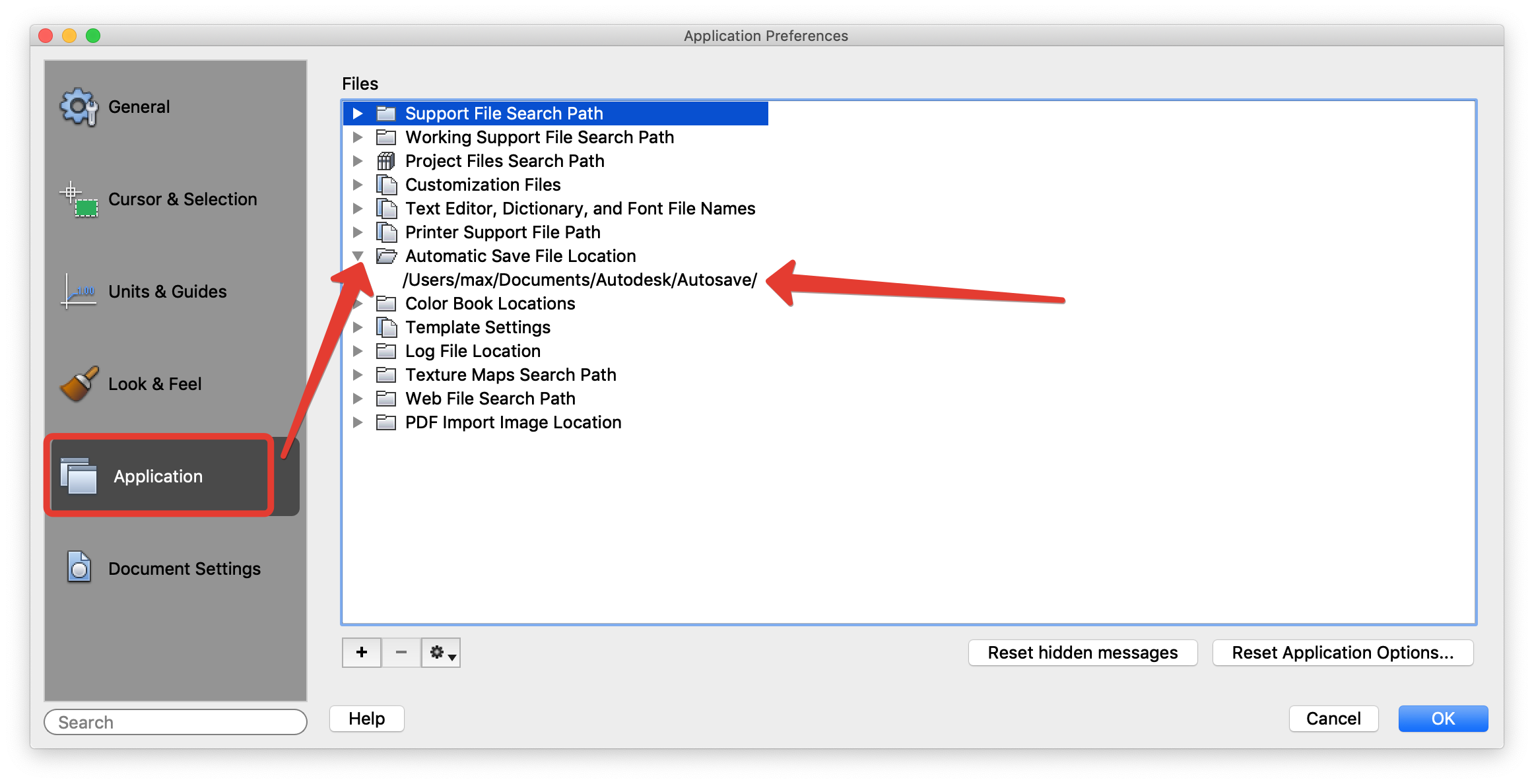Click the plus add button
Image resolution: width=1534 pixels, height=784 pixels.
362,653
